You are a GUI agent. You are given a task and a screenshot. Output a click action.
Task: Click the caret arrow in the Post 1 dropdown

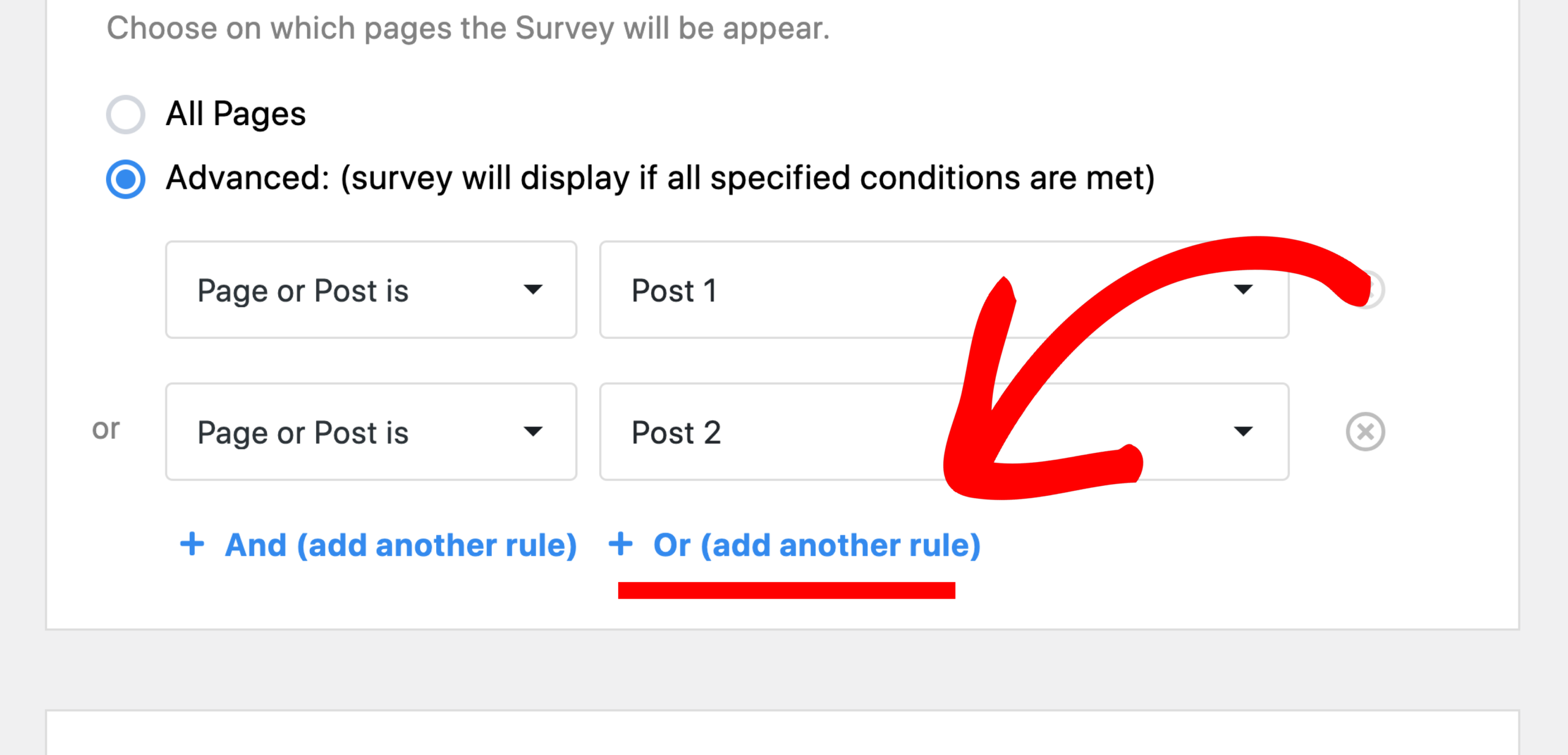(1243, 289)
